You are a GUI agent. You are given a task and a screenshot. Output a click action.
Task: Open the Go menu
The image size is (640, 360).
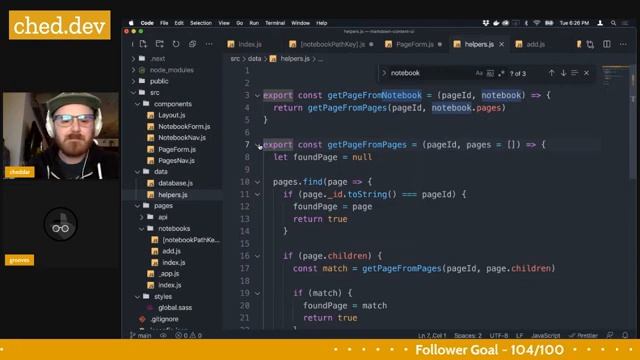pos(240,23)
